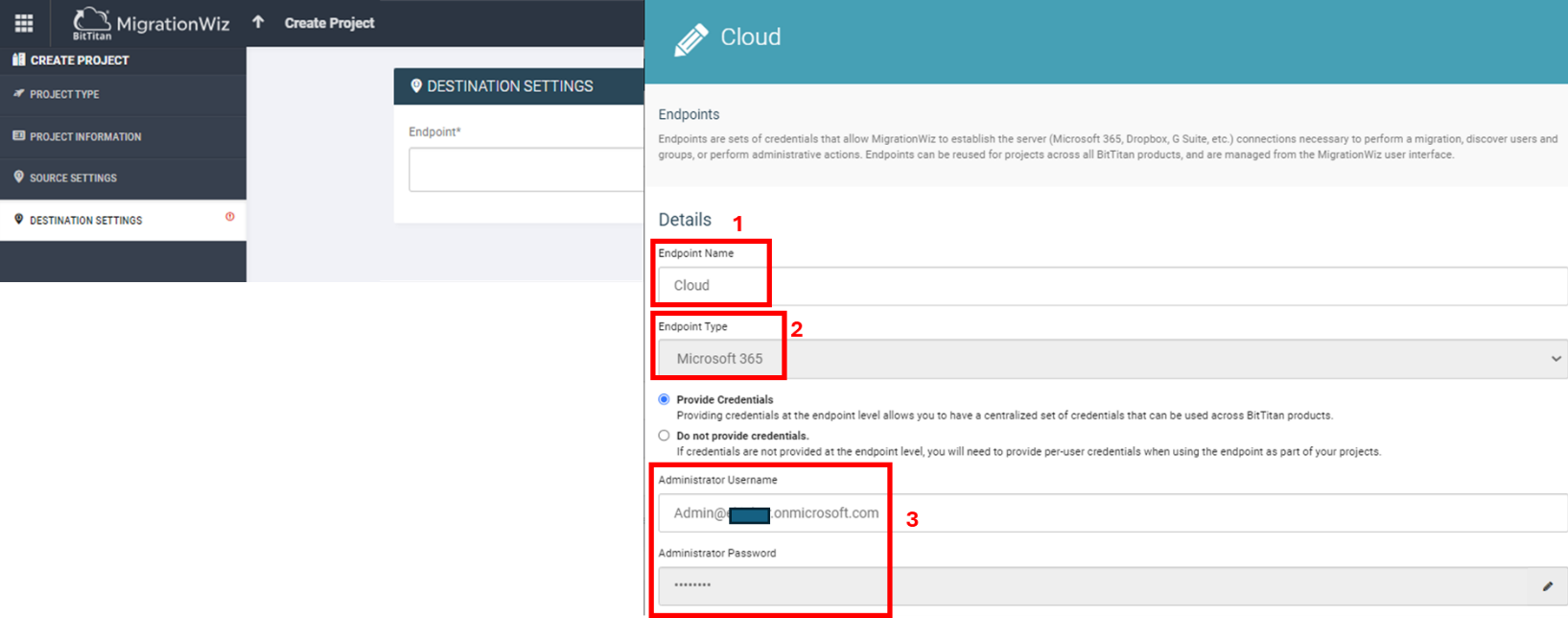The height and width of the screenshot is (618, 1568).
Task: Click the edit pencil icon in password field
Action: pyautogui.click(x=1547, y=586)
